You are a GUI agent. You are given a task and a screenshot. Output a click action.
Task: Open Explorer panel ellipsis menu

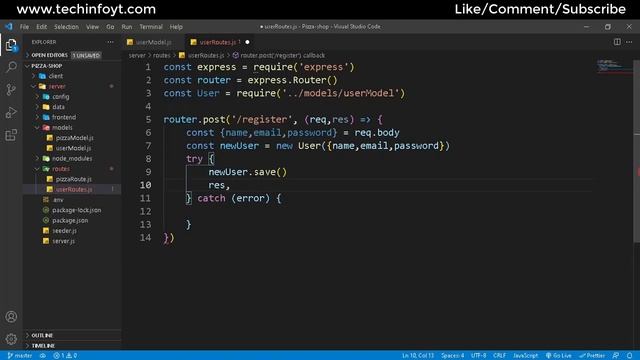[110, 42]
